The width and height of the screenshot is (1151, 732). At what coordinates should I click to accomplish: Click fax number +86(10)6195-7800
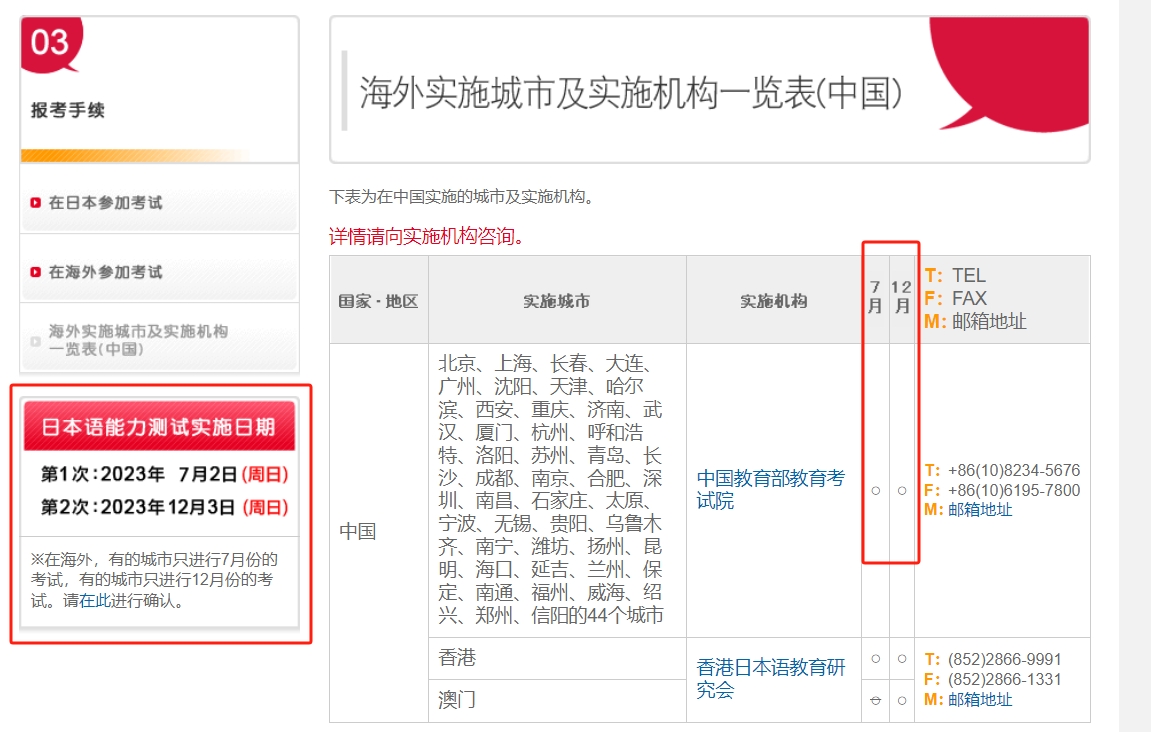tap(1014, 490)
